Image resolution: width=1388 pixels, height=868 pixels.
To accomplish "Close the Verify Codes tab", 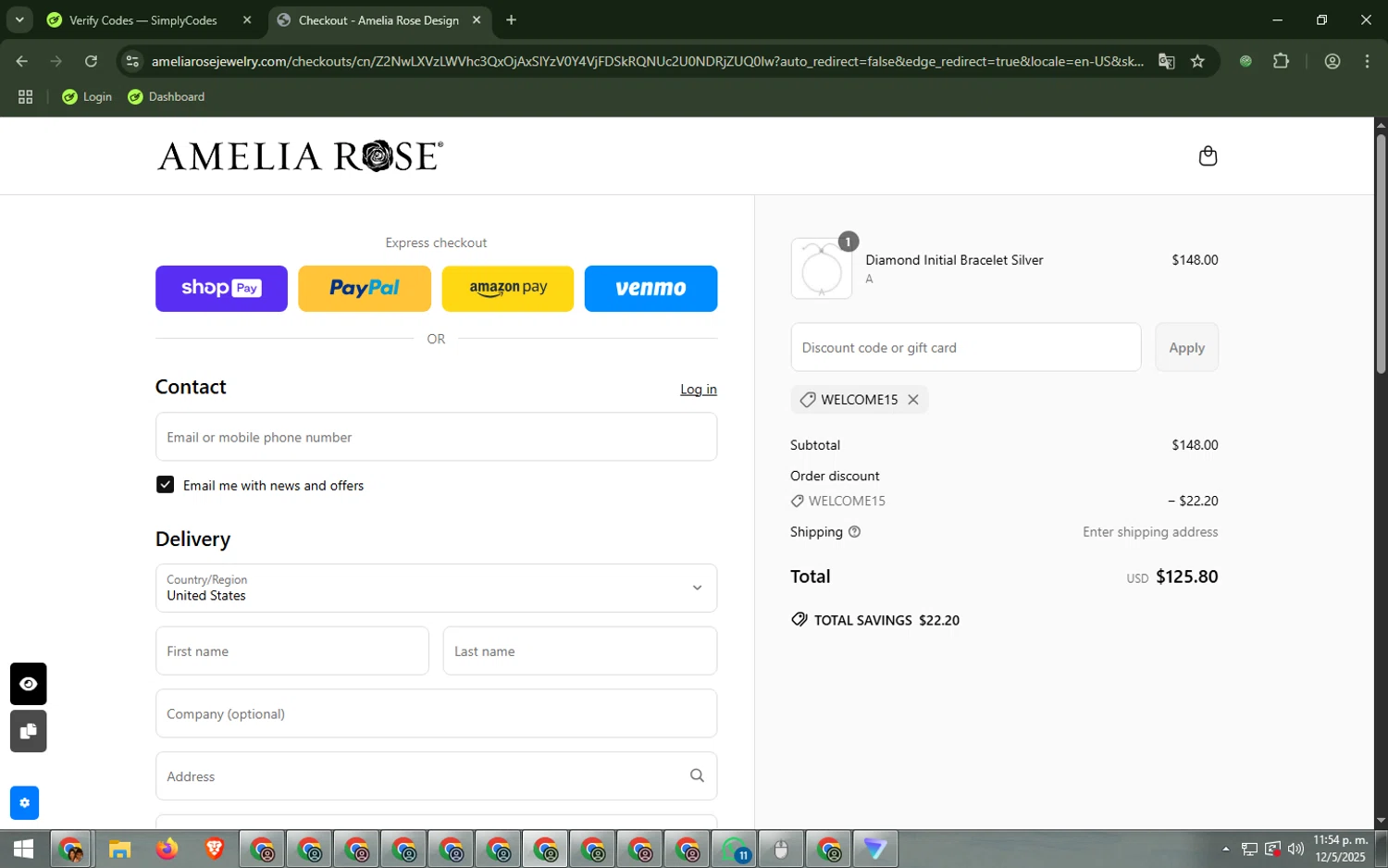I will tap(247, 20).
